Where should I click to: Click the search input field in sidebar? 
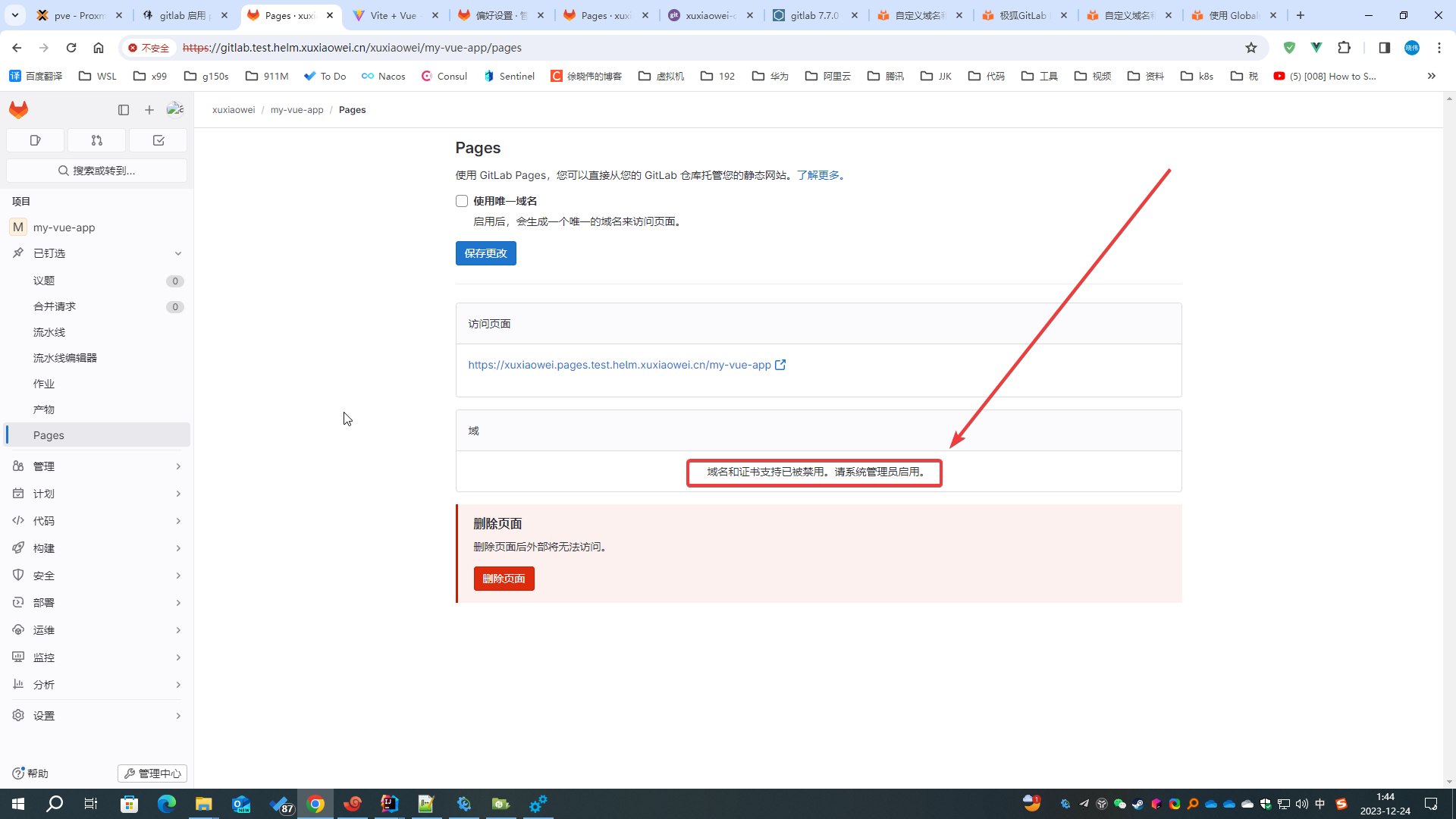pos(97,170)
